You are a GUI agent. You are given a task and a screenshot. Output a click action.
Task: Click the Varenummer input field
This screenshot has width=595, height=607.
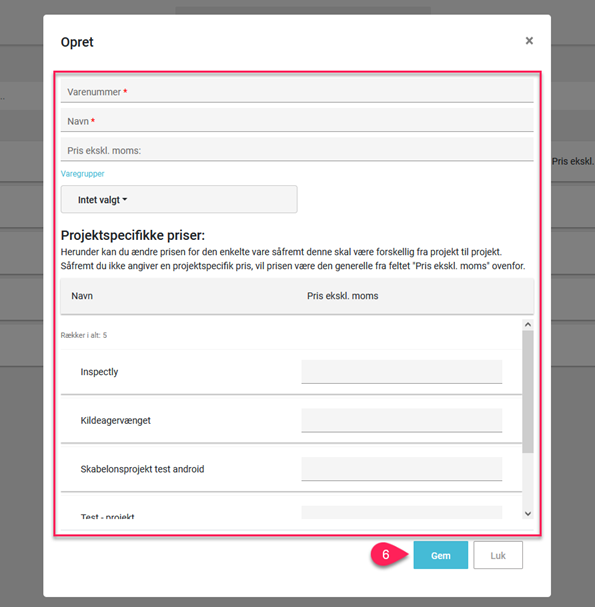[297, 91]
